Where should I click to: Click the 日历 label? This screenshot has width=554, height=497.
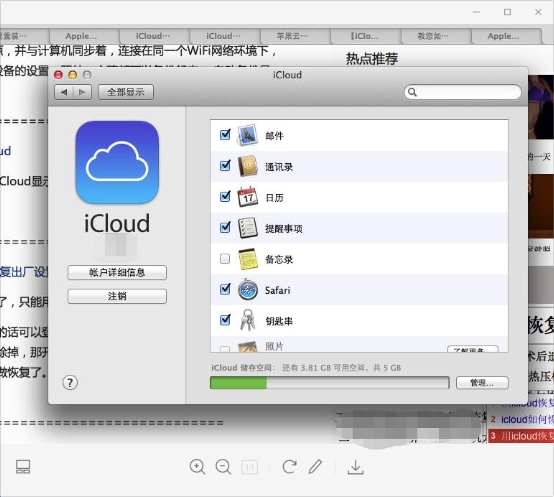[274, 198]
